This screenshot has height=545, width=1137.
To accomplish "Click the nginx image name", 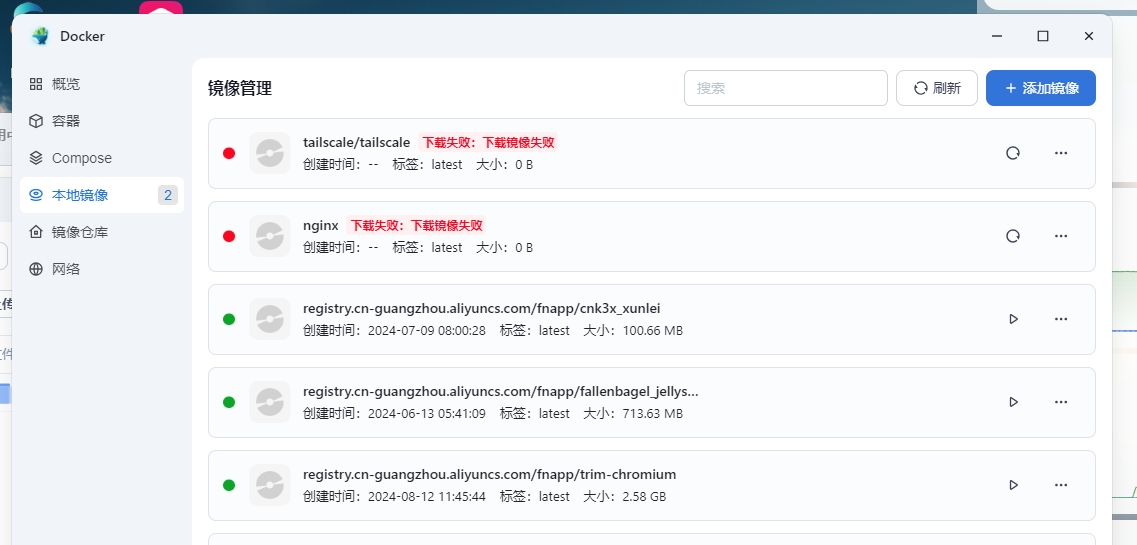I will (x=321, y=225).
